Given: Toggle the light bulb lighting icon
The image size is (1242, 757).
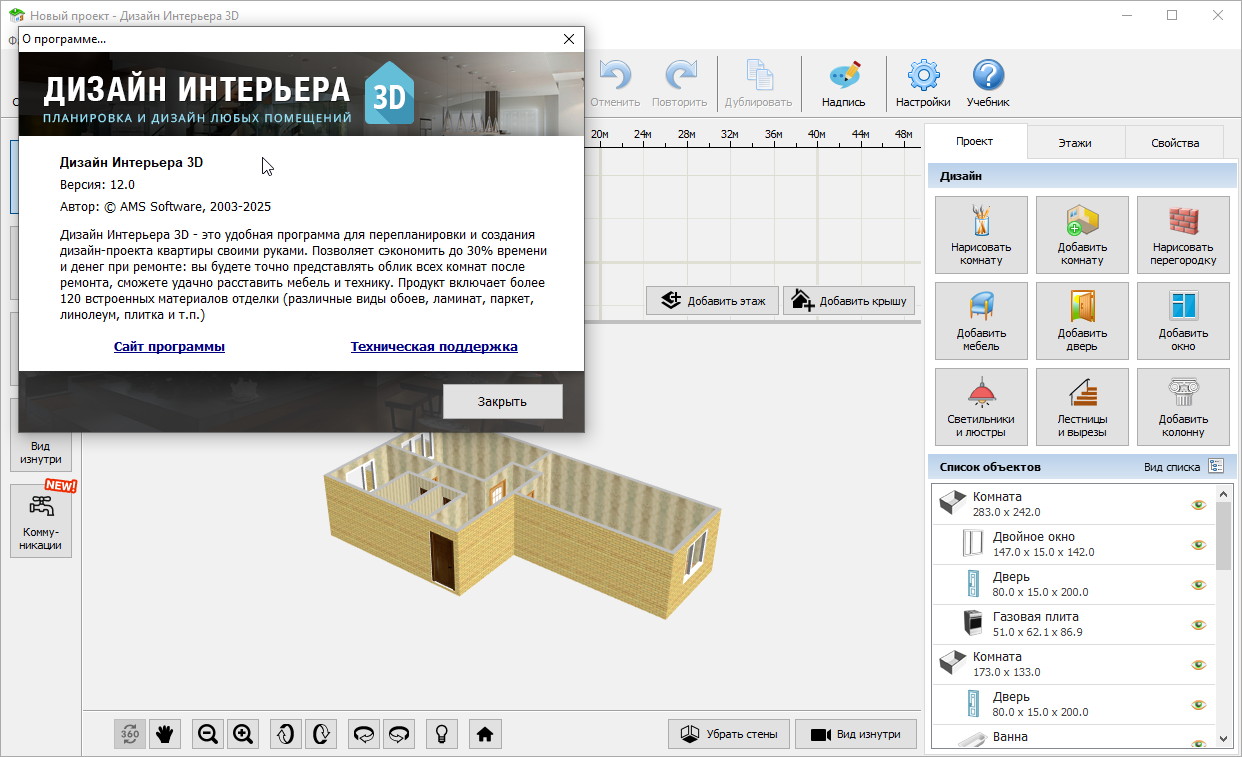Looking at the screenshot, I should 440,734.
